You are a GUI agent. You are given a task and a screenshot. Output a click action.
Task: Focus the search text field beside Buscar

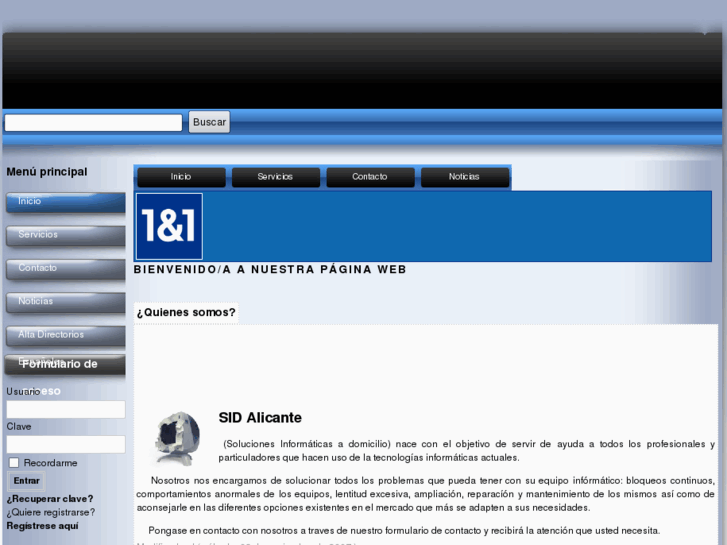pos(93,122)
